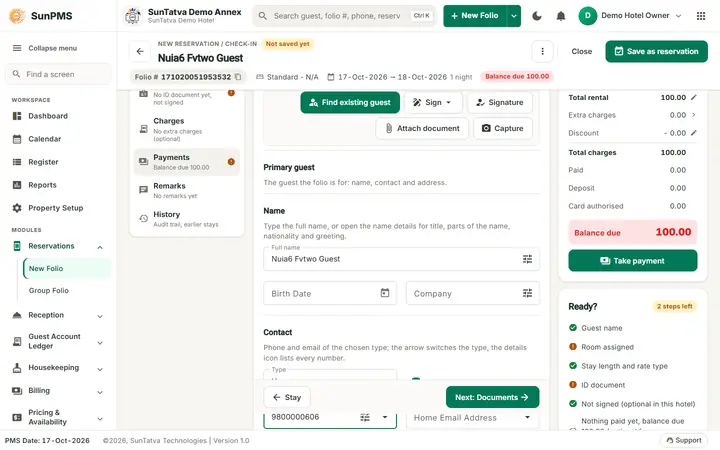The width and height of the screenshot is (720, 450).
Task: Click the Signature button
Action: pyautogui.click(x=500, y=102)
